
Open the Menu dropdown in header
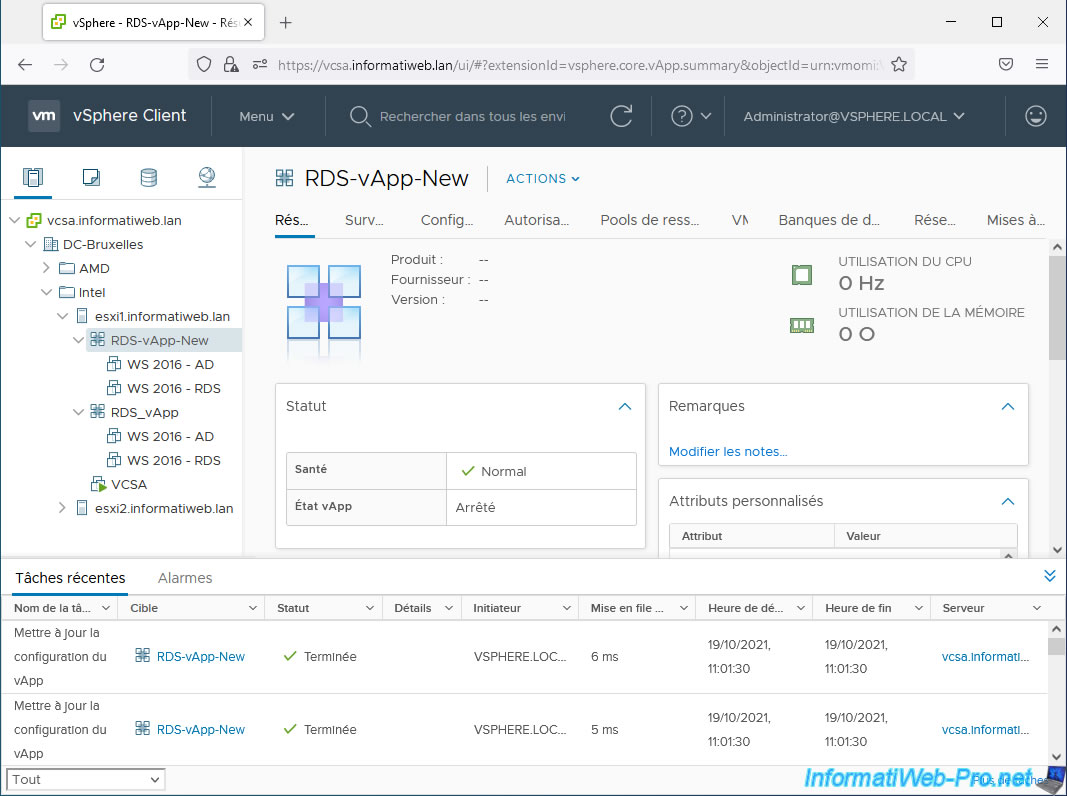[x=267, y=116]
